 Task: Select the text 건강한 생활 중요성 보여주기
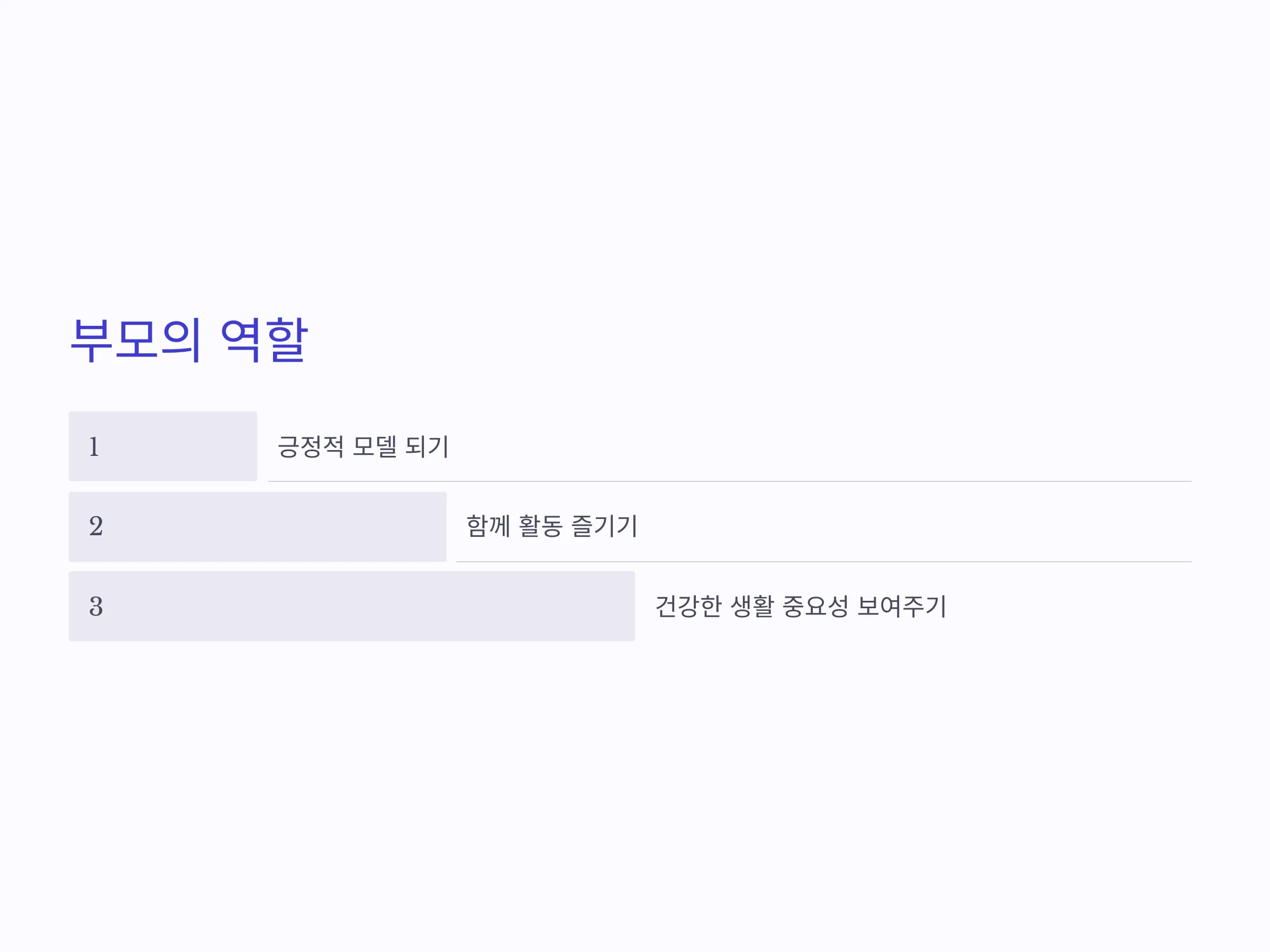801,606
